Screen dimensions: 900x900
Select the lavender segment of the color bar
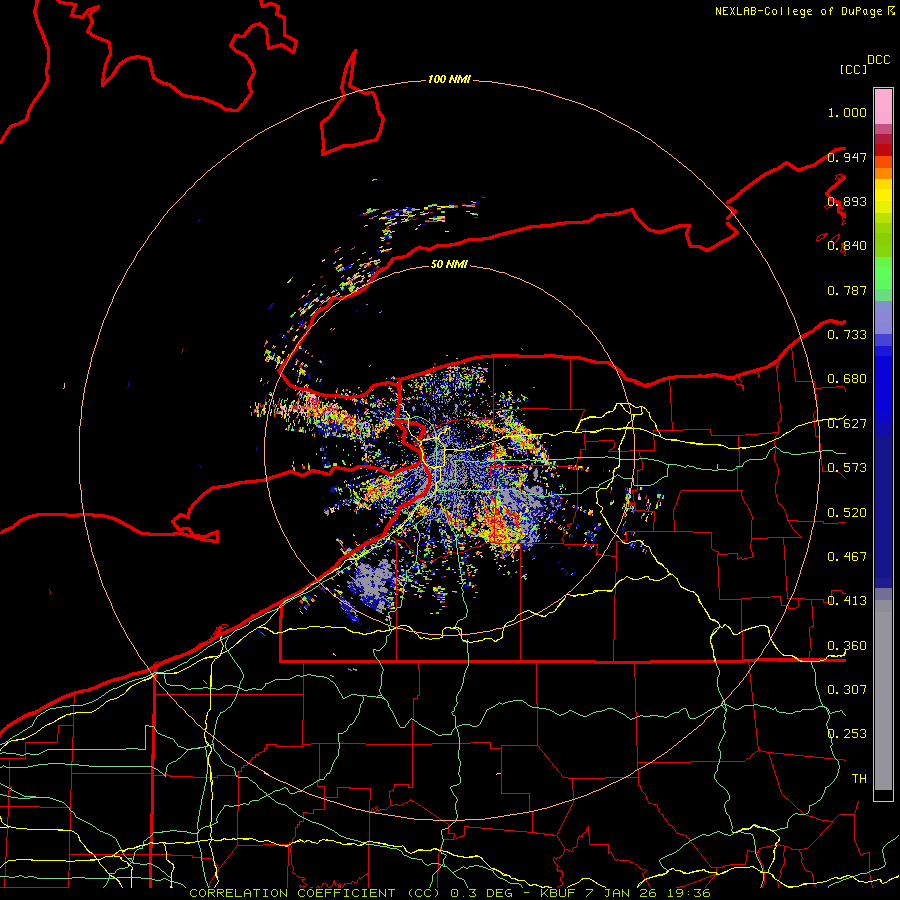click(x=883, y=317)
